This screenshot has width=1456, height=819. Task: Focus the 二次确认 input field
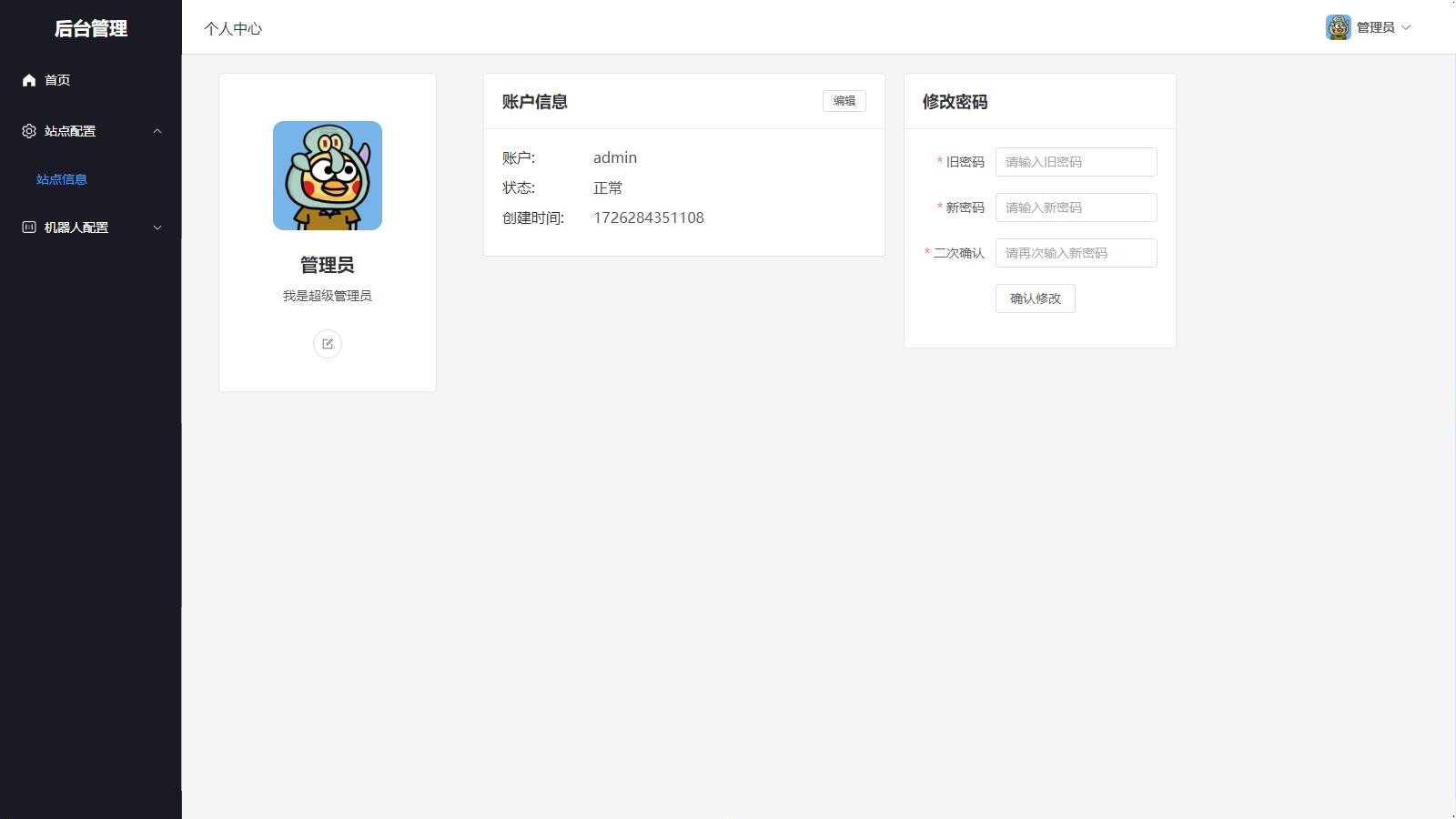point(1077,253)
